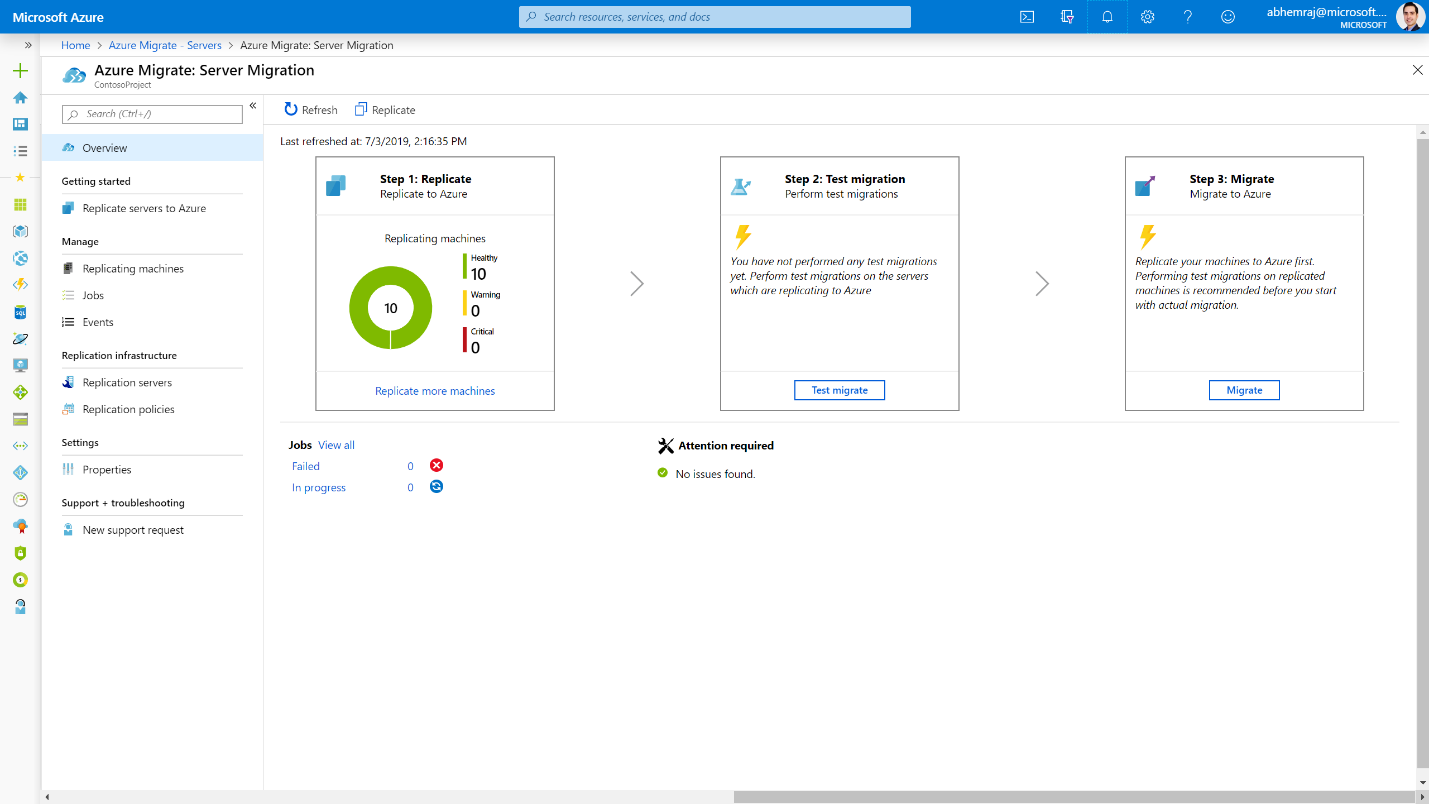Open All services list icon
This screenshot has width=1429, height=804.
point(20,151)
